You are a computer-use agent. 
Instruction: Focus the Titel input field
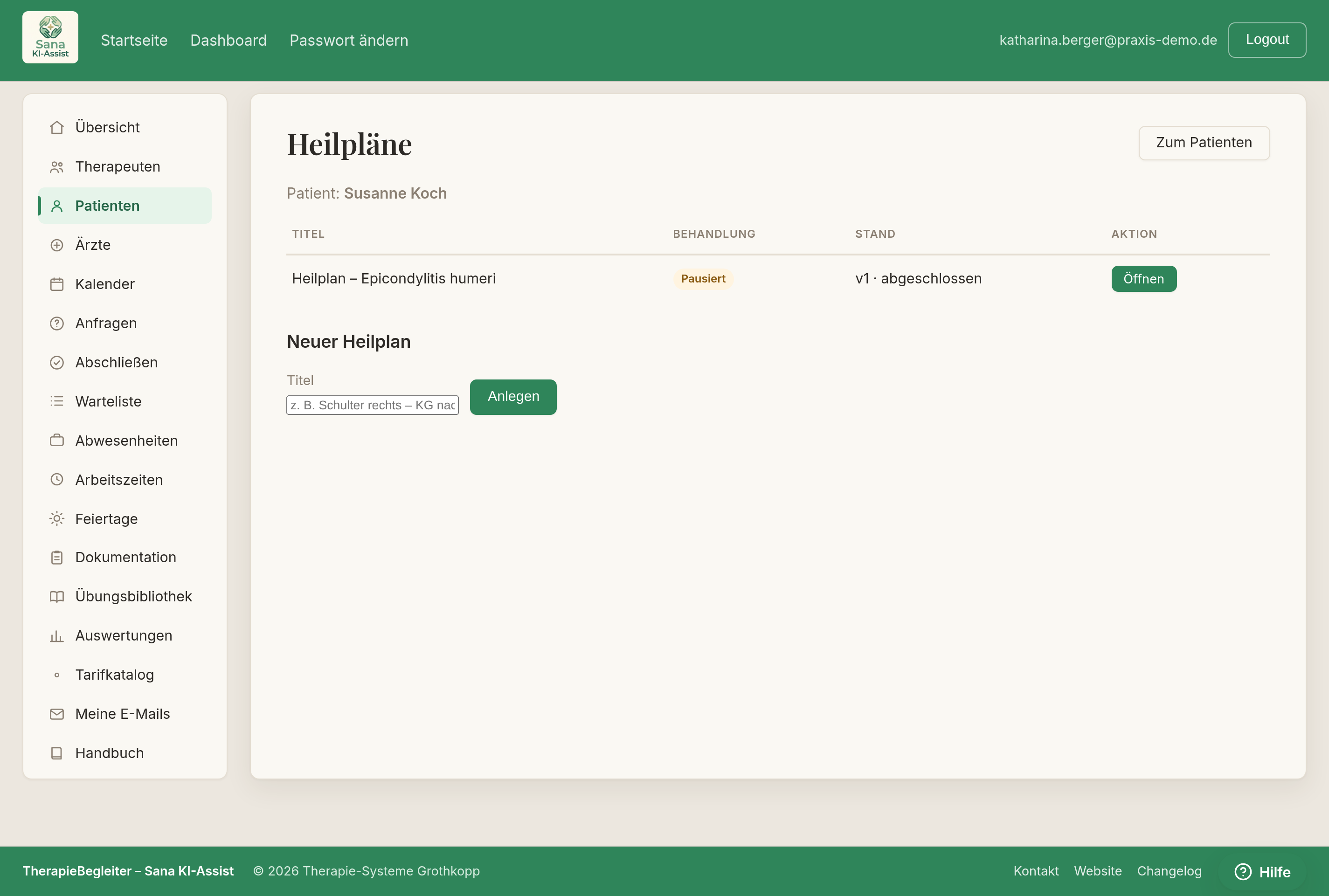pos(372,405)
